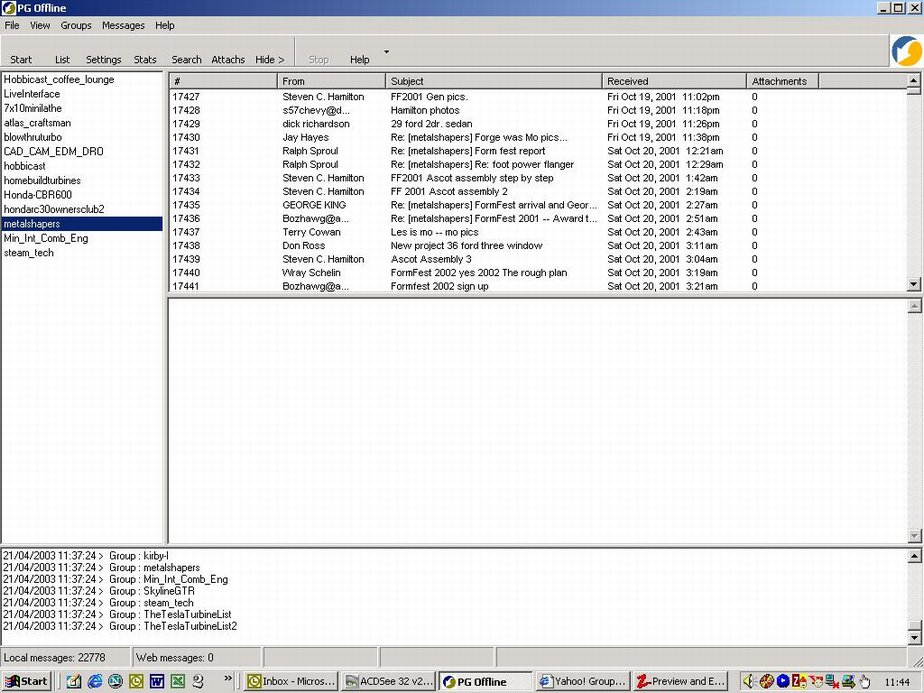Open the Messages menu
The width and height of the screenshot is (924, 693).
coord(123,25)
